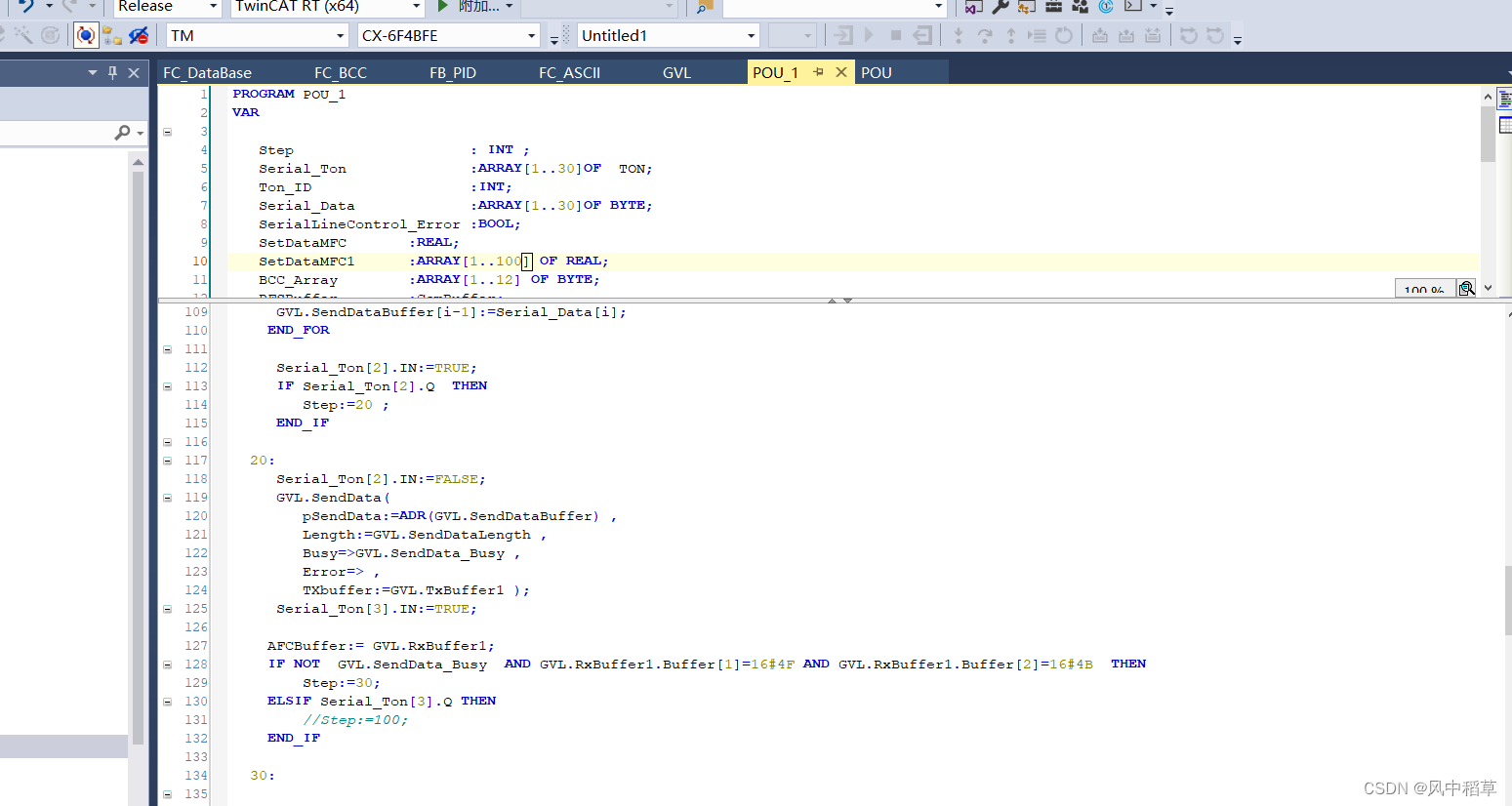Switch to the FC_DataBase tab

[x=208, y=73]
